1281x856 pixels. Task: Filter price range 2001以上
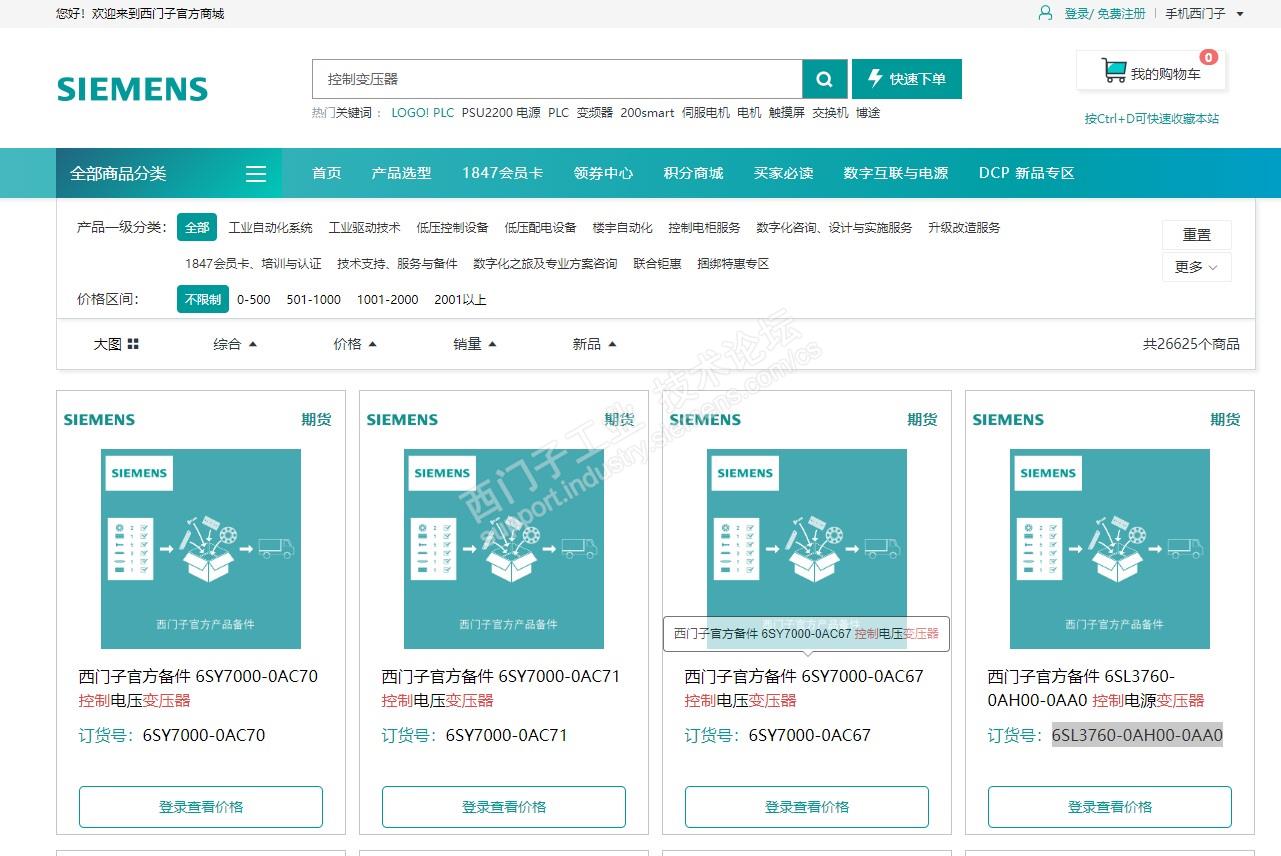point(460,299)
